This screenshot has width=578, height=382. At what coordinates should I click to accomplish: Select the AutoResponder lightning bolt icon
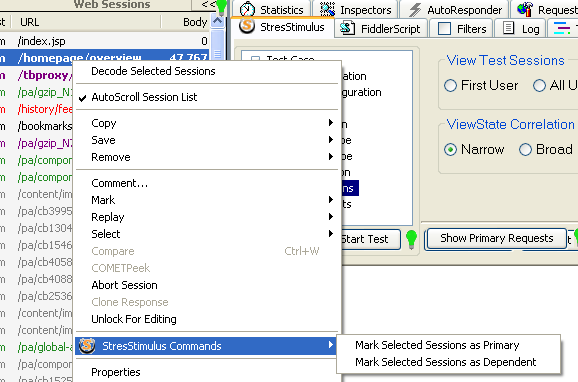pyautogui.click(x=415, y=10)
